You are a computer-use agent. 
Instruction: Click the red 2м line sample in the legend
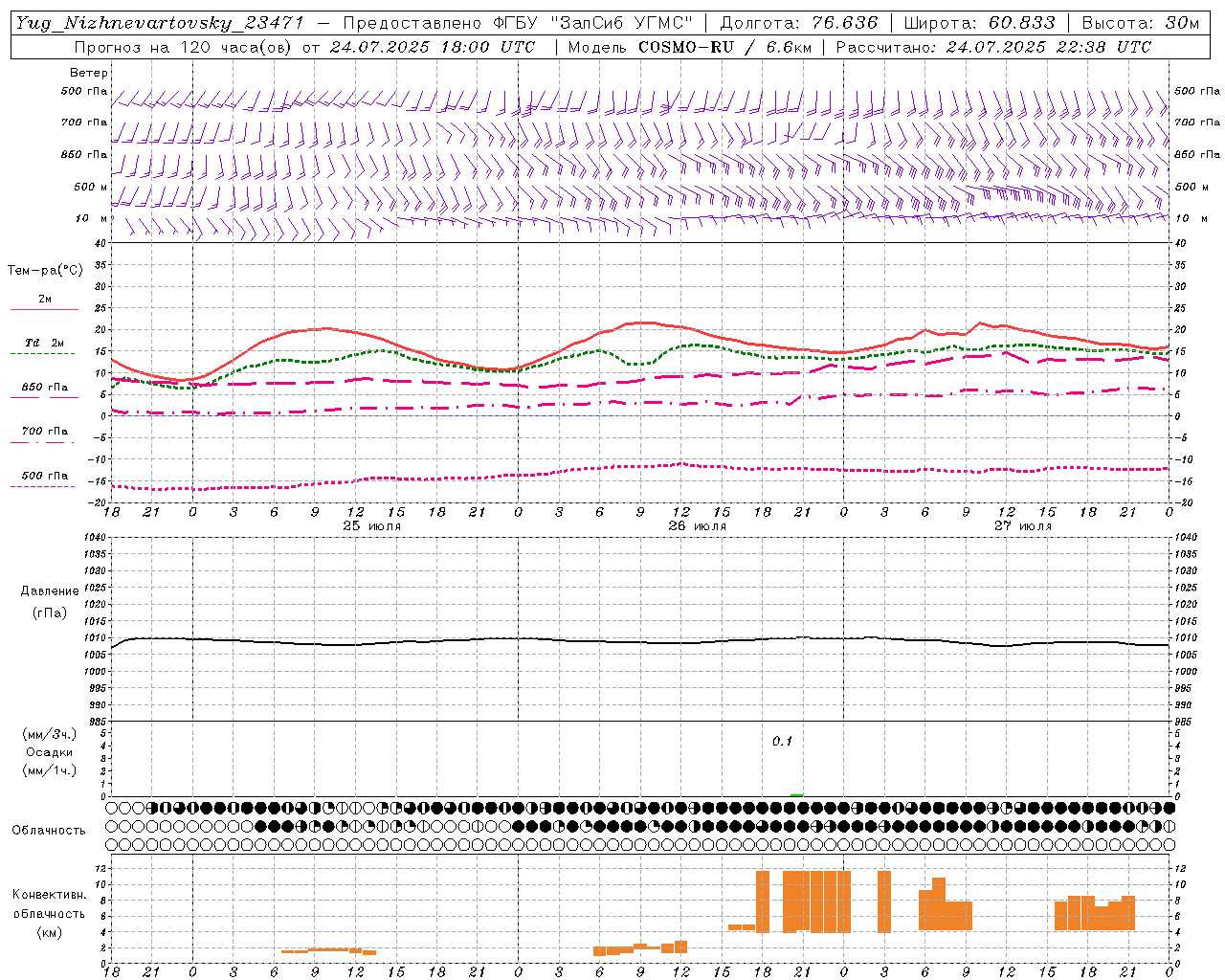coord(44,310)
